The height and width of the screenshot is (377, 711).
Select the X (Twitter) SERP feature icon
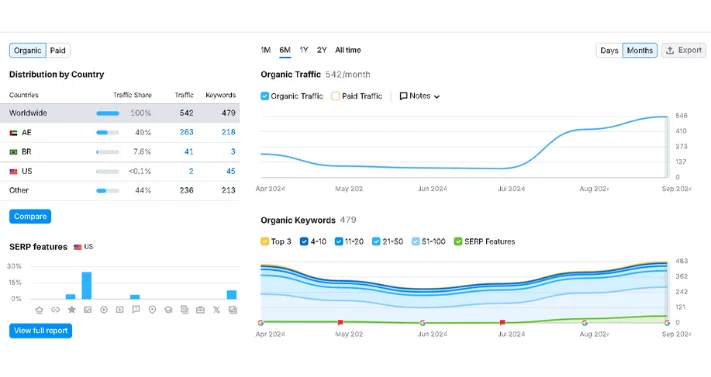[x=216, y=310]
